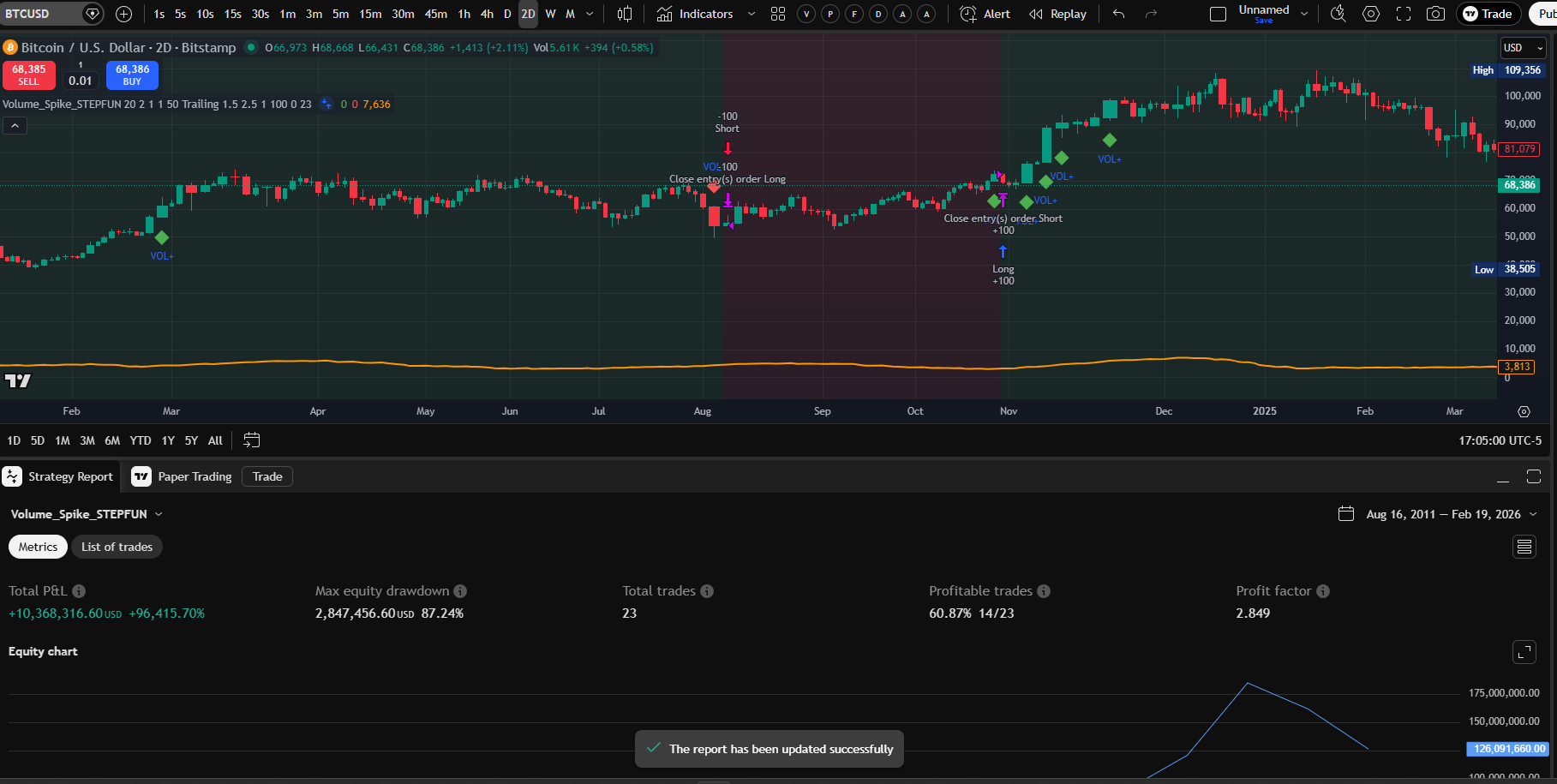Click the undo arrow in the toolbar

[1120, 14]
